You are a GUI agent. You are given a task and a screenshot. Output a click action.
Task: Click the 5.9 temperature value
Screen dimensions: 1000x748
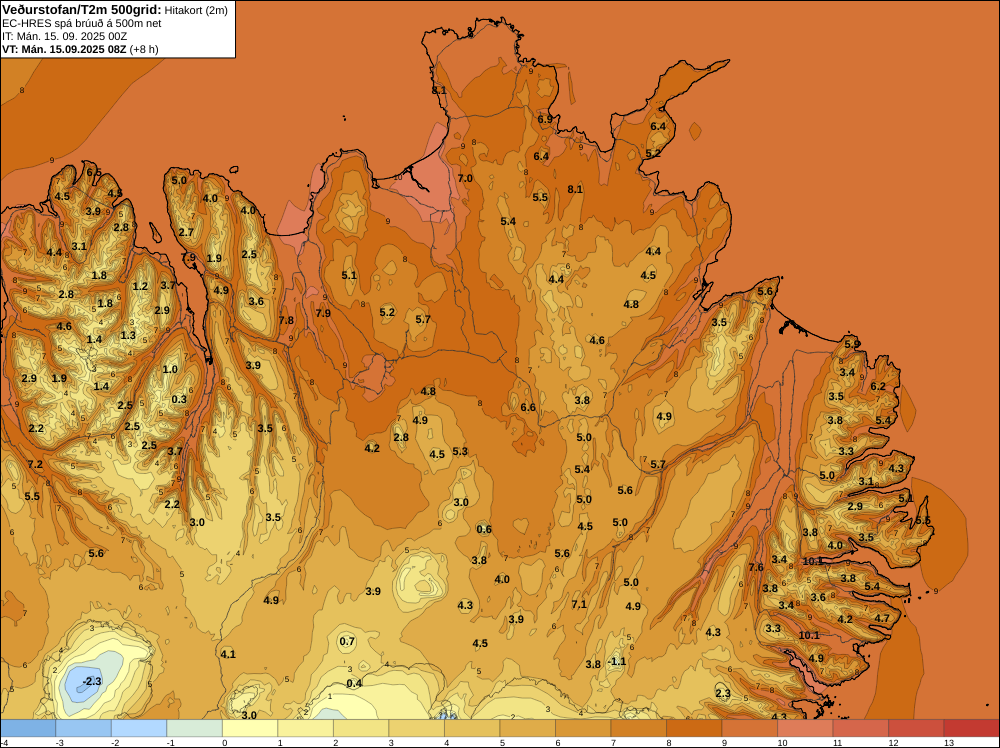tap(853, 344)
